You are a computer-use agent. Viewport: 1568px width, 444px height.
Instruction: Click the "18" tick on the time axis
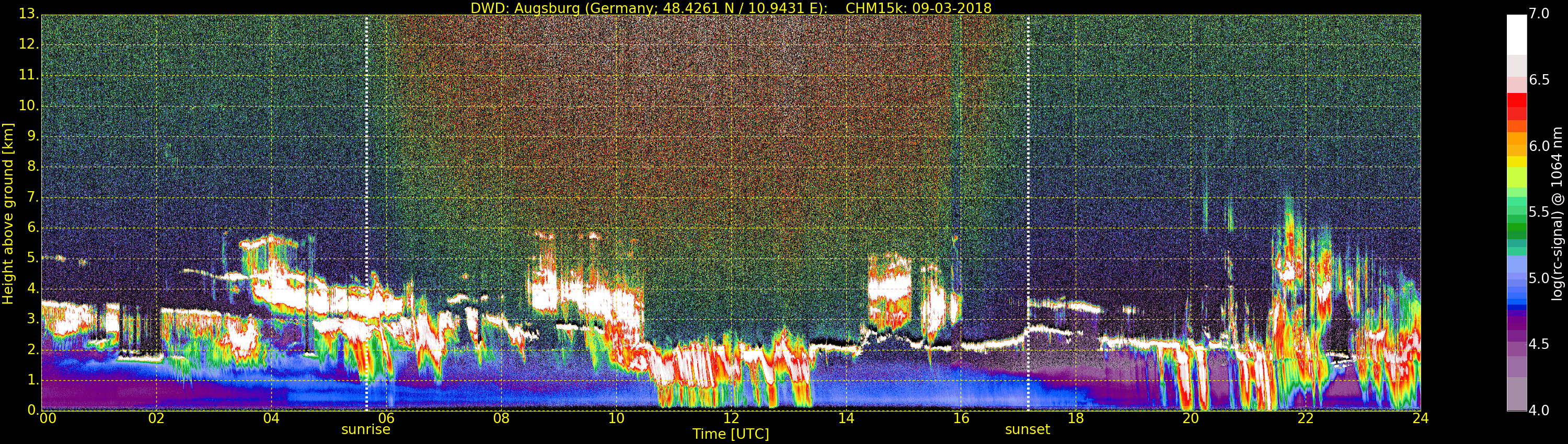point(1076,418)
